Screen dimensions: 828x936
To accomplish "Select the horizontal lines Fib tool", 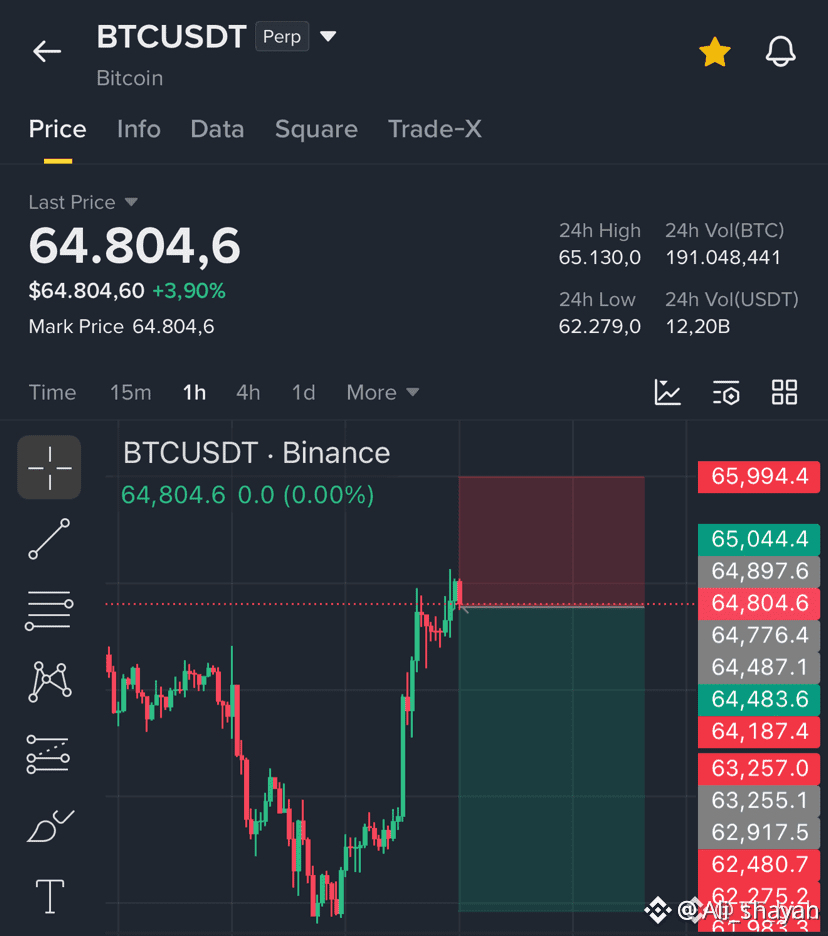I will [x=49, y=610].
